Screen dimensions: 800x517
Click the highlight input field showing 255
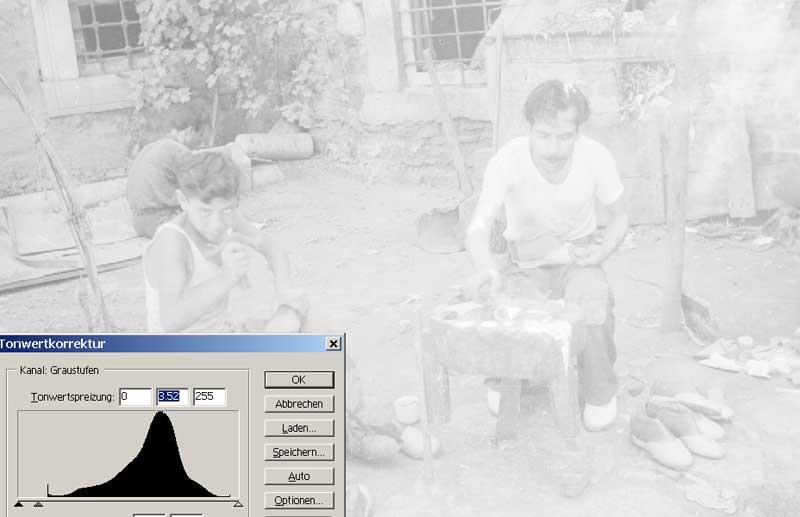[x=209, y=397]
